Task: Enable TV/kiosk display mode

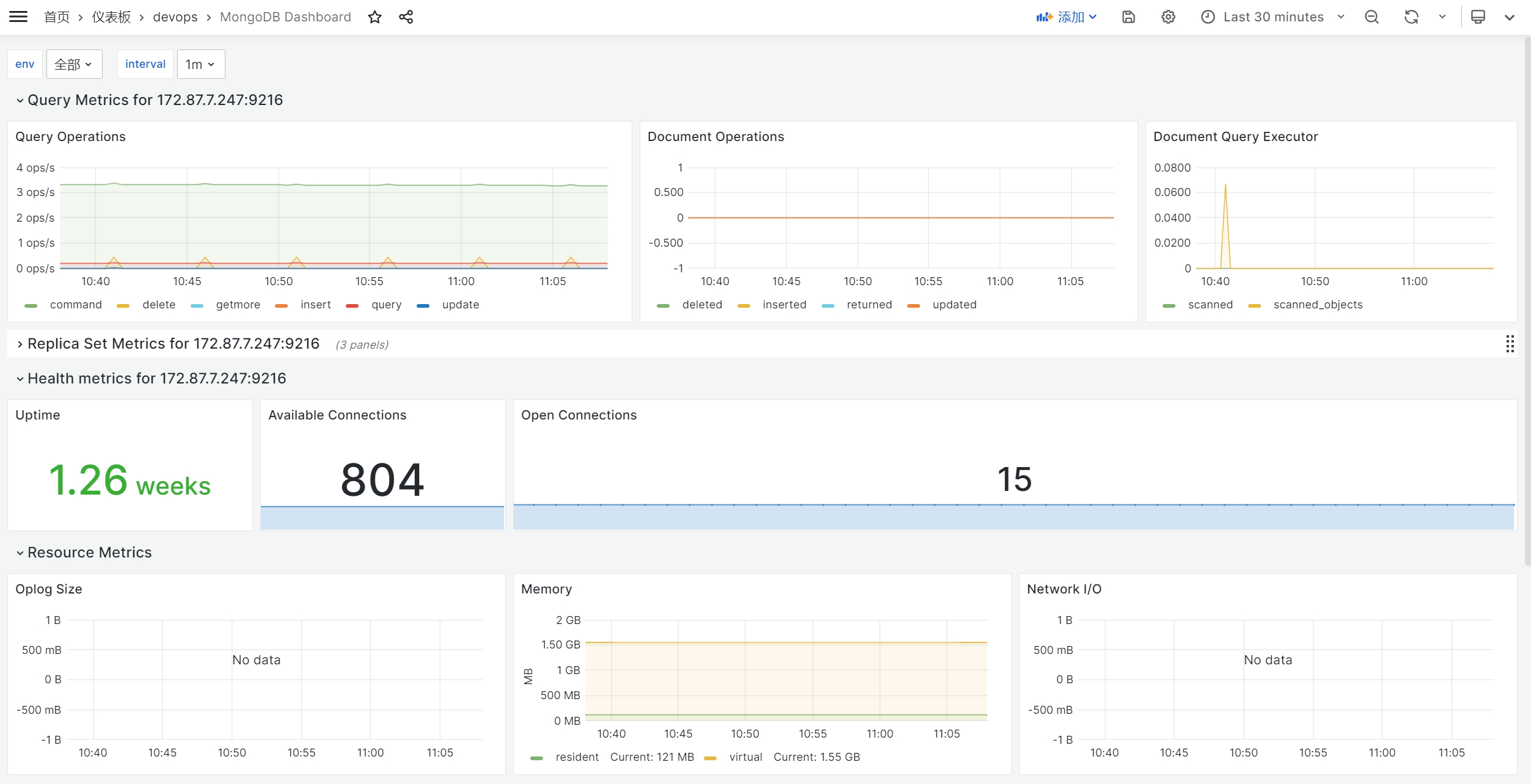Action: coord(1478,16)
